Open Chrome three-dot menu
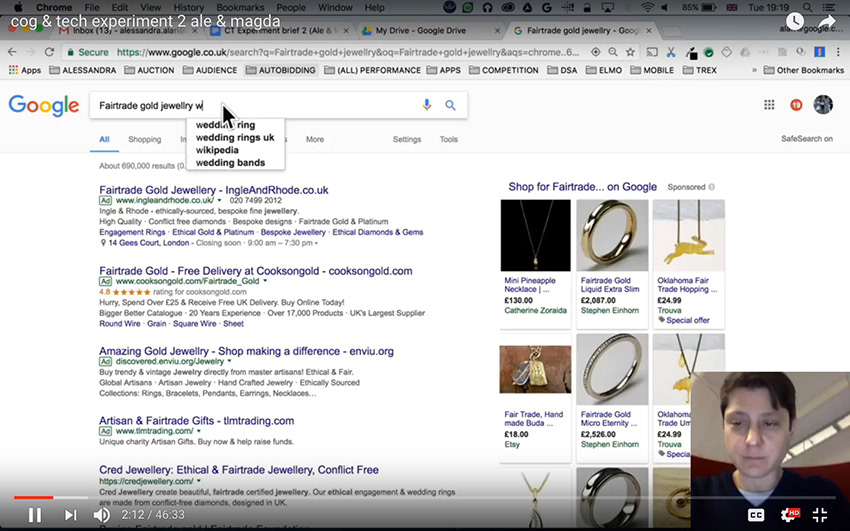The image size is (850, 531). [x=838, y=52]
